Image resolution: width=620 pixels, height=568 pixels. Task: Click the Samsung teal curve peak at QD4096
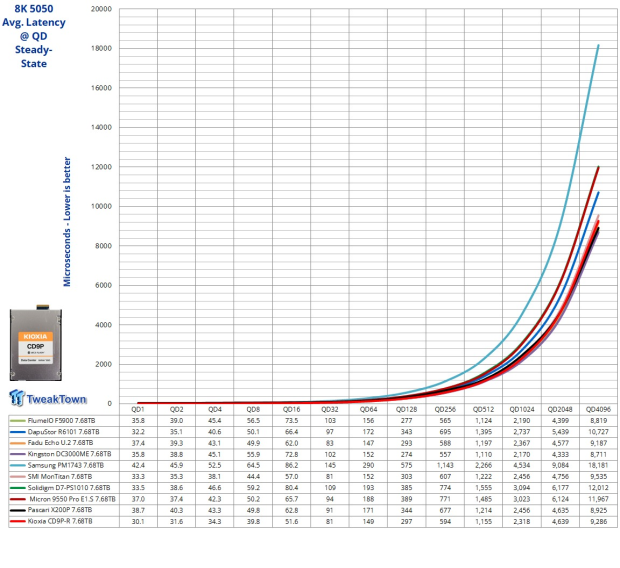[598, 45]
